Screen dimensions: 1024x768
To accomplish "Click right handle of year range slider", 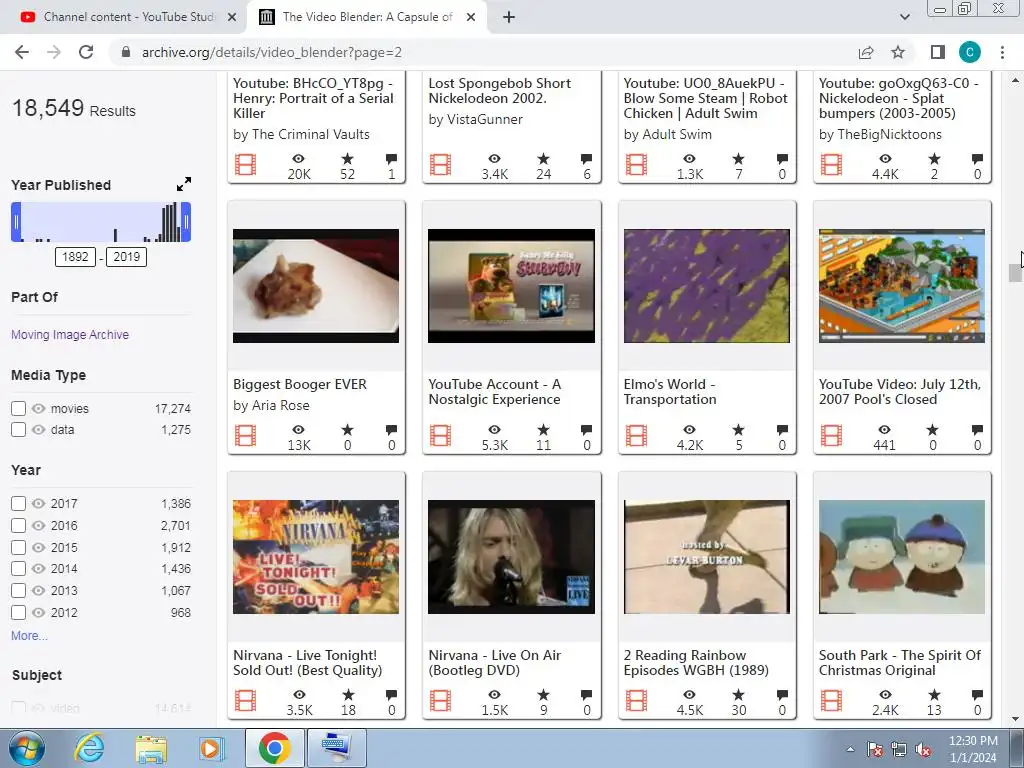I will click(186, 222).
